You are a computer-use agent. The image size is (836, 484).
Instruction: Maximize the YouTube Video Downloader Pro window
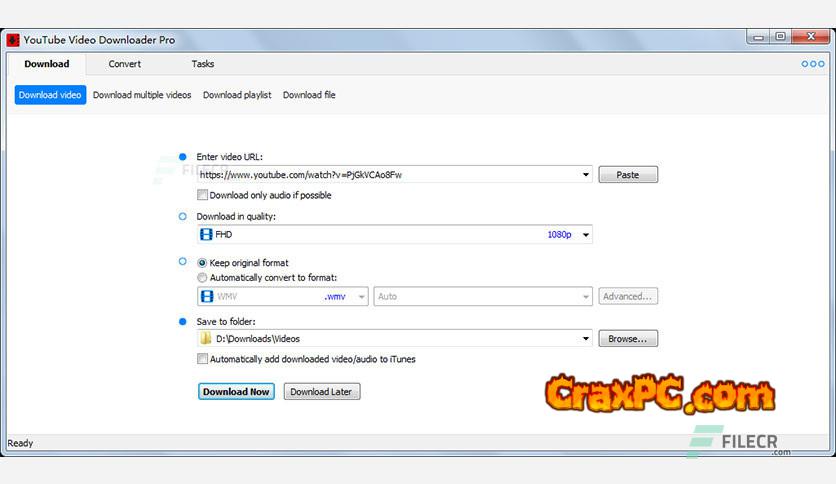tap(781, 37)
